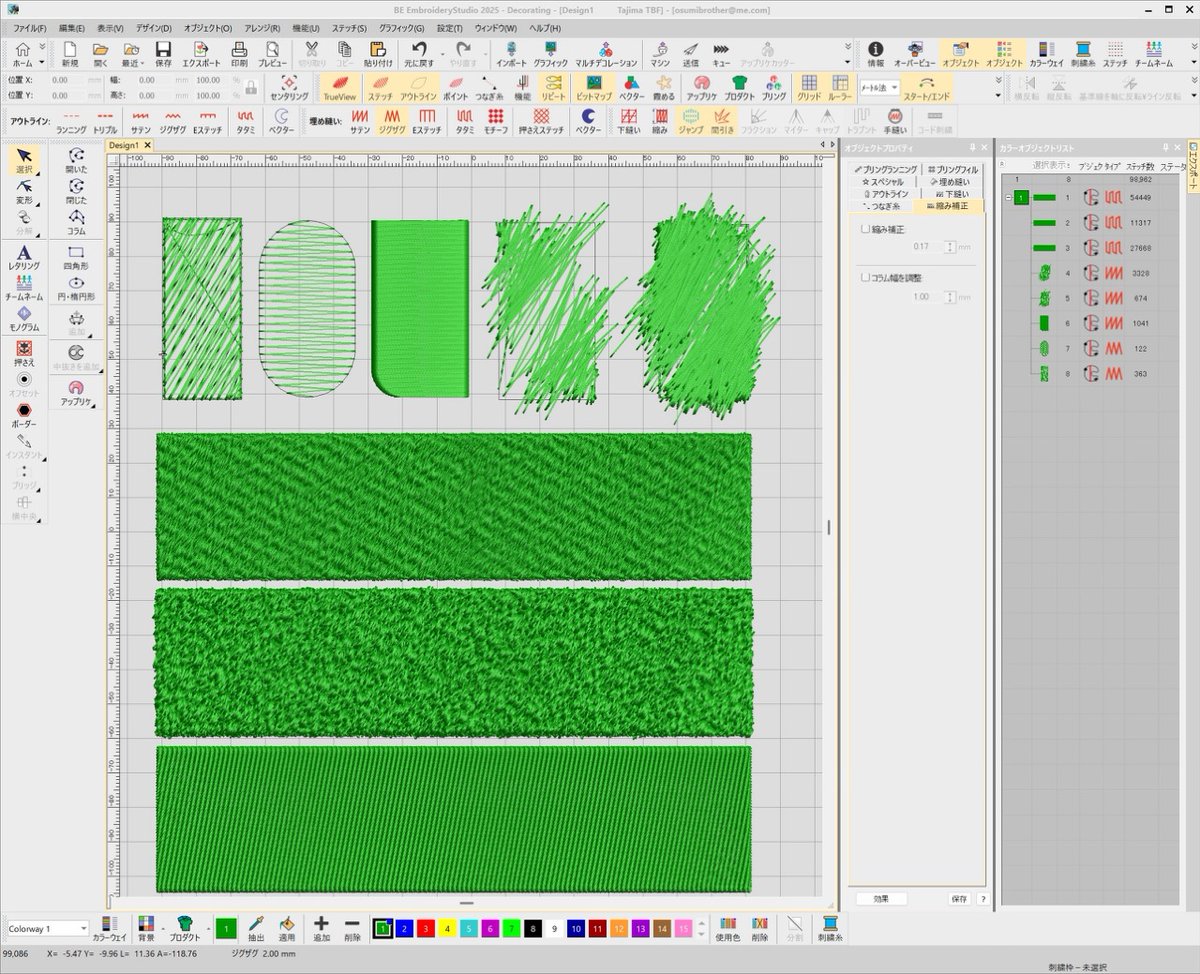Toggle アウトライン view display
Image resolution: width=1200 pixels, height=974 pixels.
click(418, 89)
